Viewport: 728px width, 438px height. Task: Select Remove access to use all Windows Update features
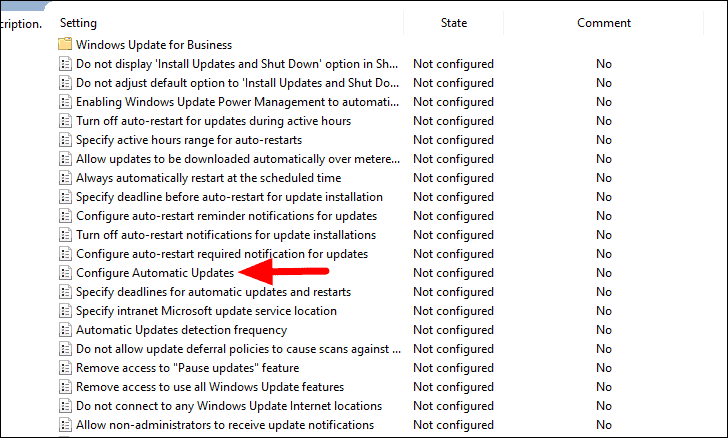(210, 387)
